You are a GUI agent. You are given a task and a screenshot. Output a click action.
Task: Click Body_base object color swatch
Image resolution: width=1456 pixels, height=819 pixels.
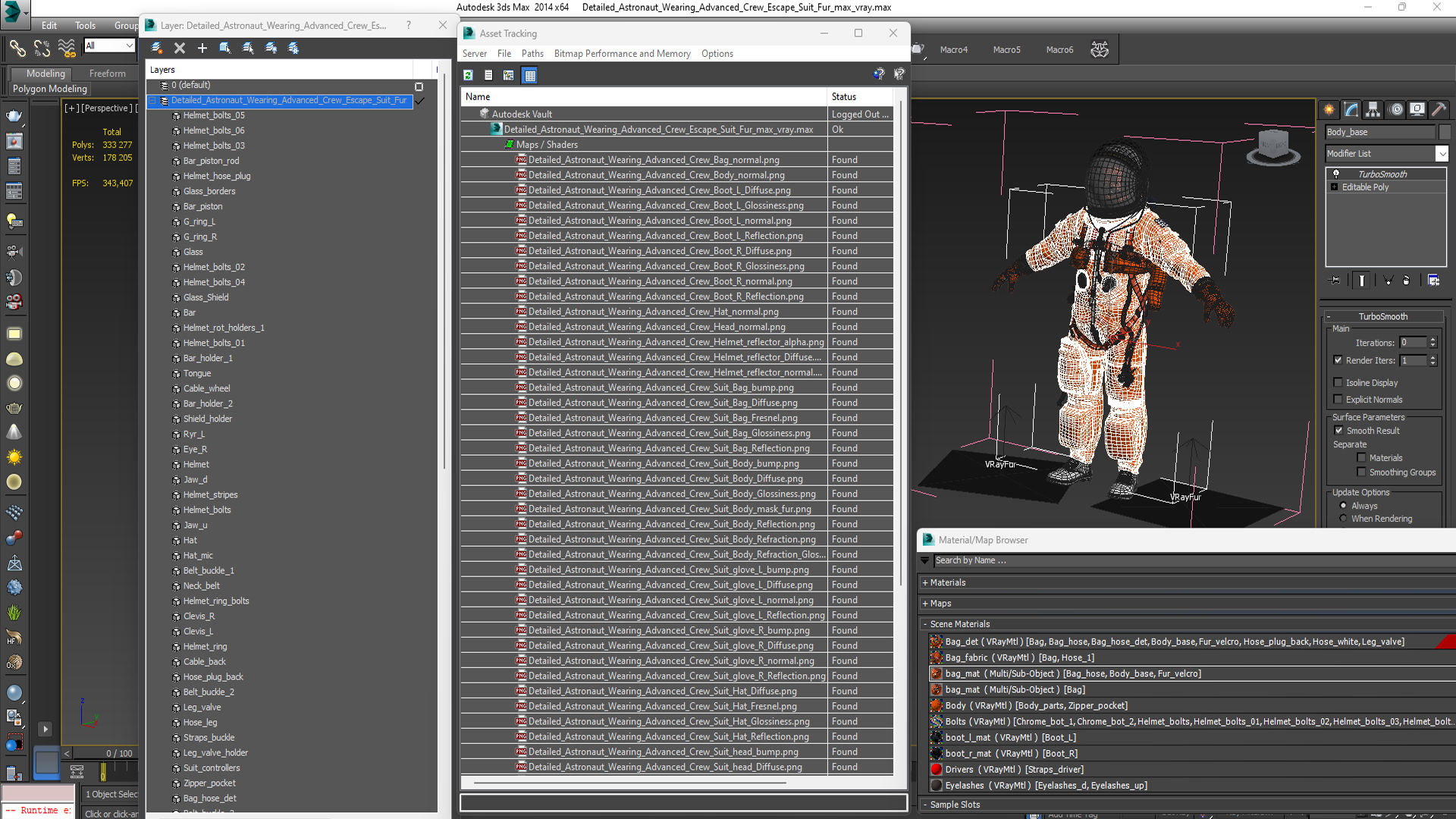[x=1445, y=132]
